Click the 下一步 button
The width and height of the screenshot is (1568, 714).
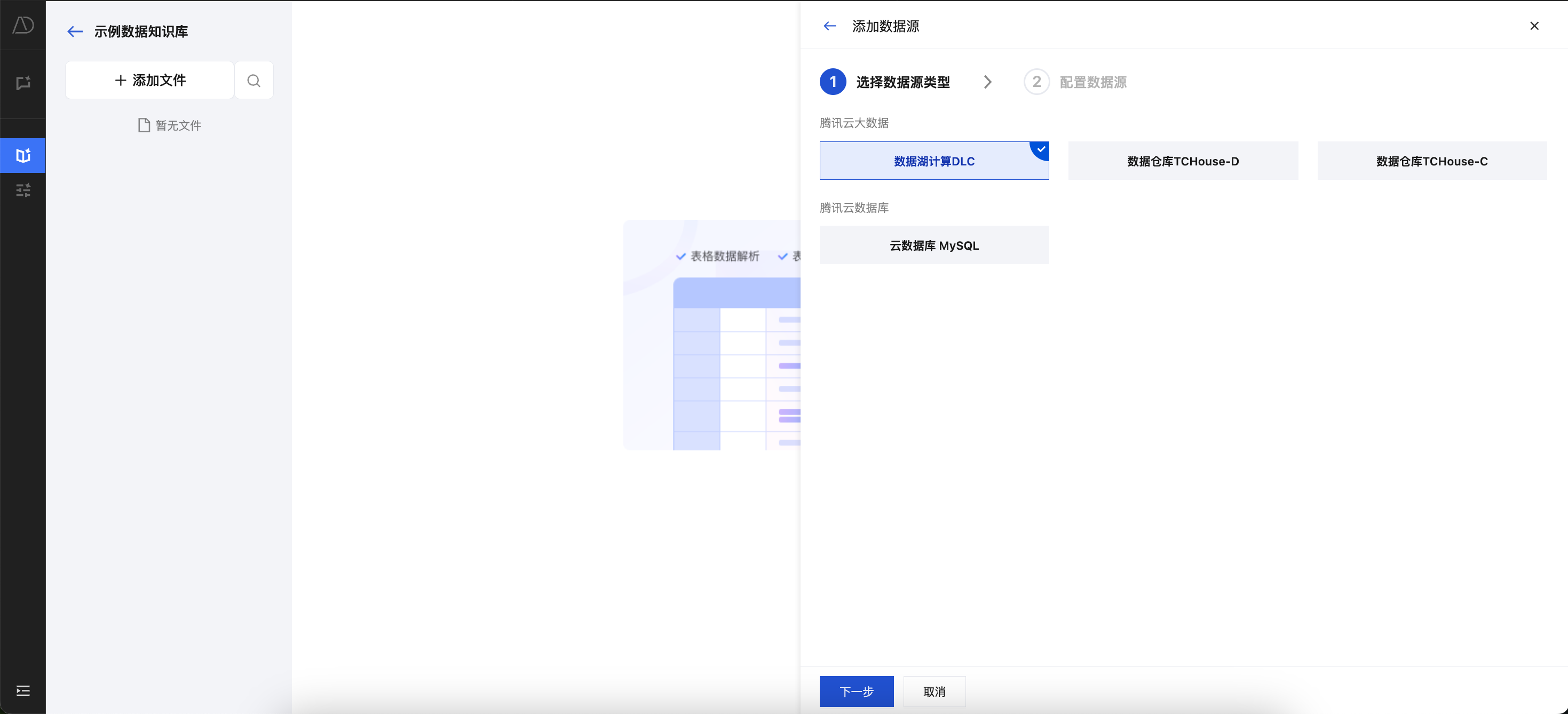(x=856, y=692)
